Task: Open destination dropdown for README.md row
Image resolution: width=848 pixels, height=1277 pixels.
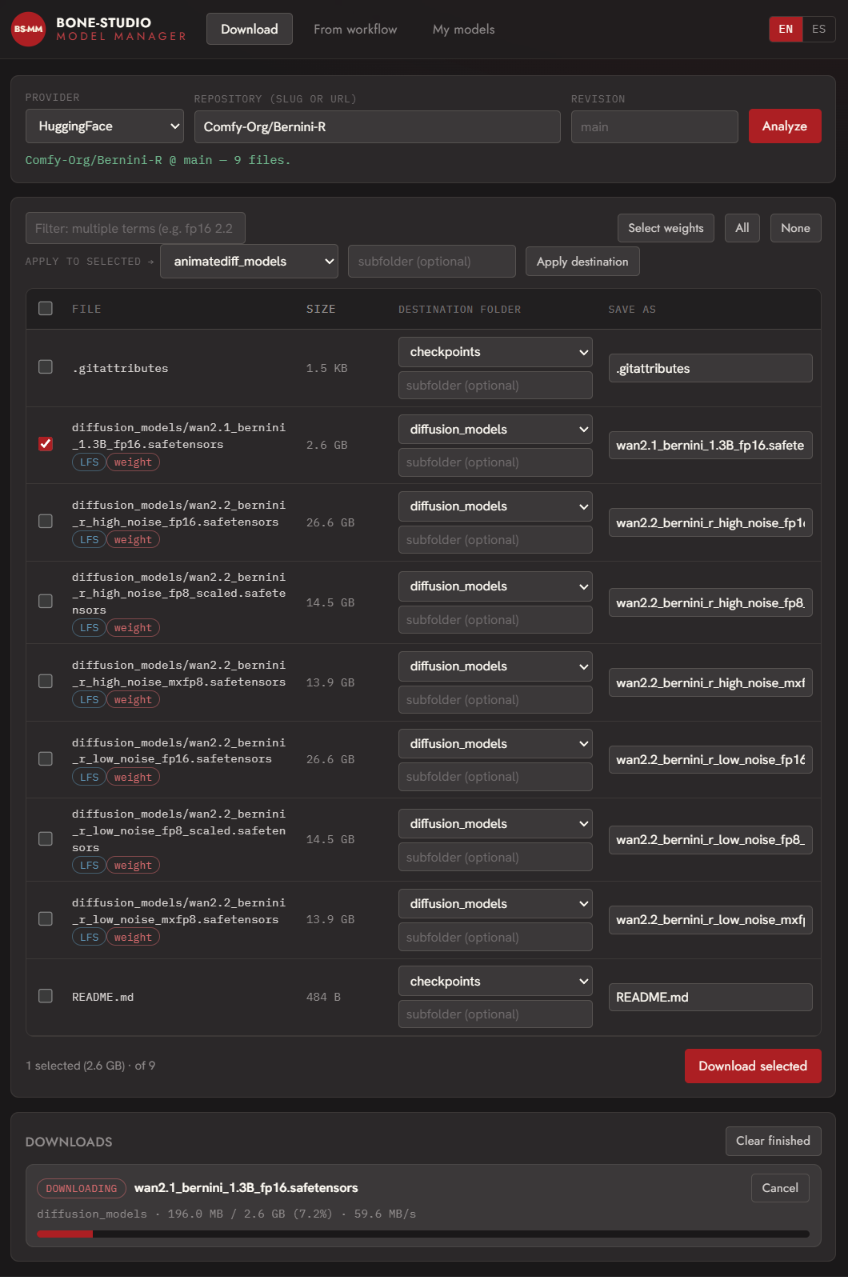Action: [495, 981]
